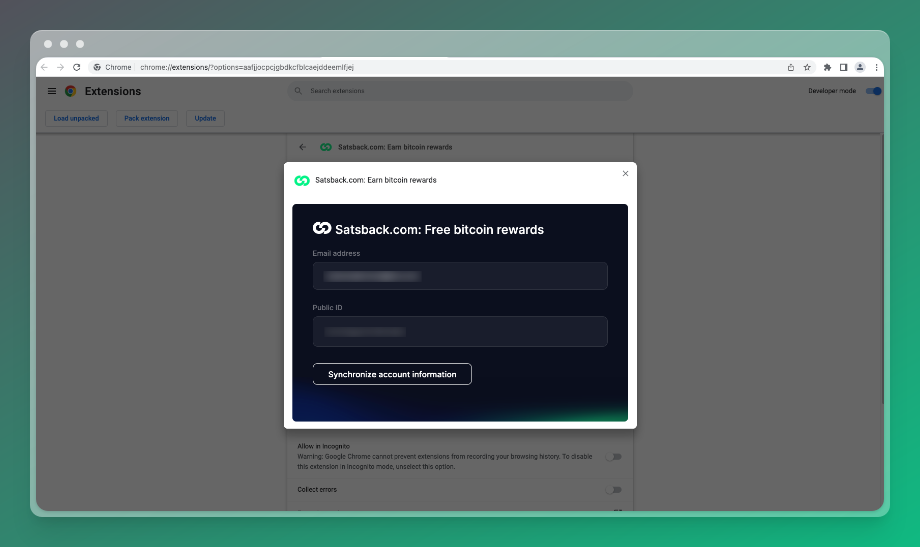This screenshot has width=920, height=547.
Task: Click the 'Public ID' label
Action: (x=327, y=308)
